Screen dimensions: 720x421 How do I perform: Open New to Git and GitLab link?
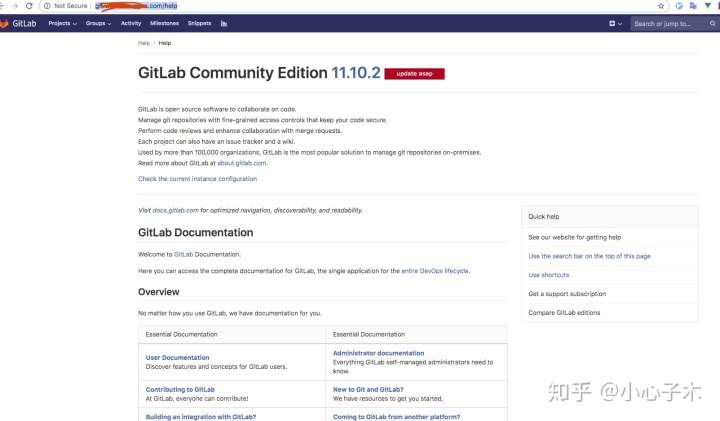point(368,389)
